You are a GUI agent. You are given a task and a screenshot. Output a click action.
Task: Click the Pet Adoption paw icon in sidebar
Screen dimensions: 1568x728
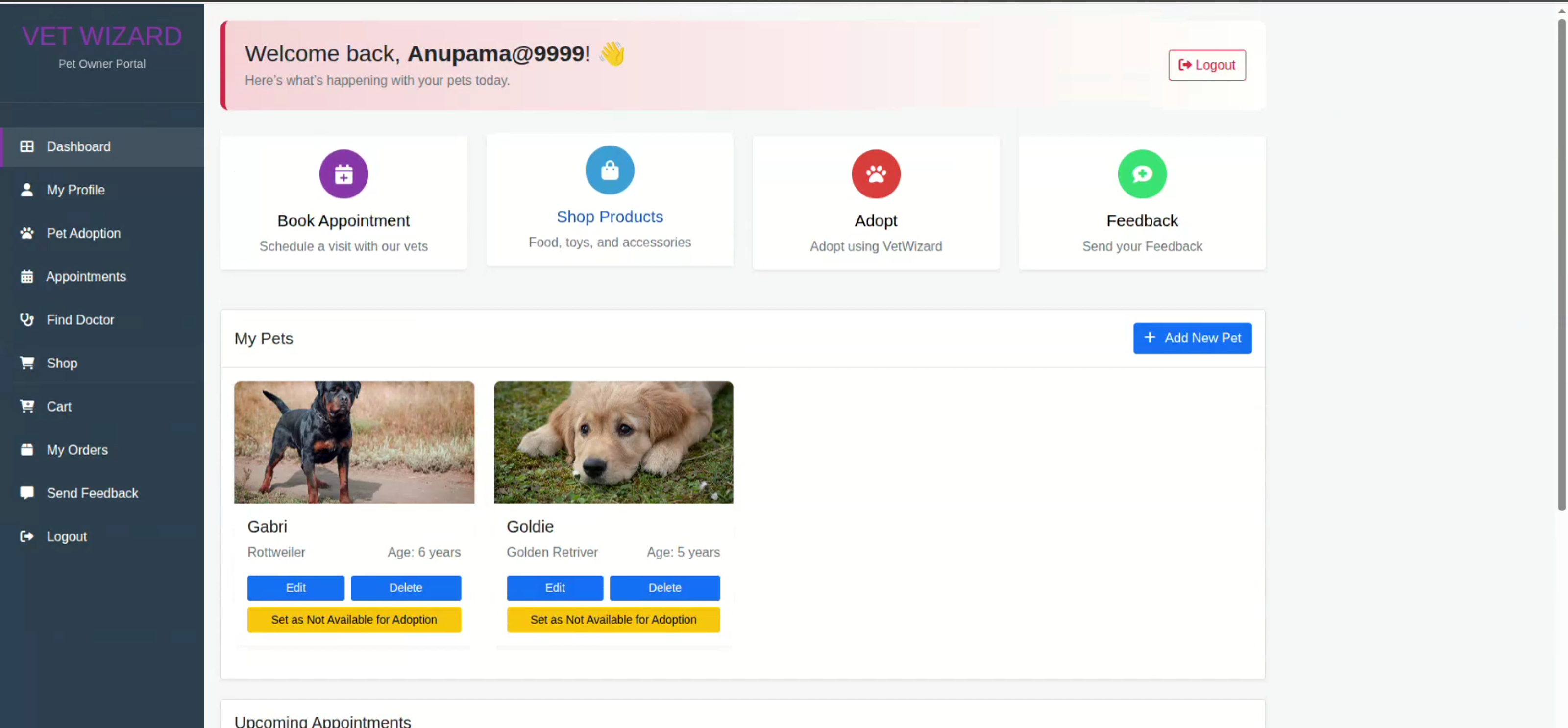click(27, 233)
